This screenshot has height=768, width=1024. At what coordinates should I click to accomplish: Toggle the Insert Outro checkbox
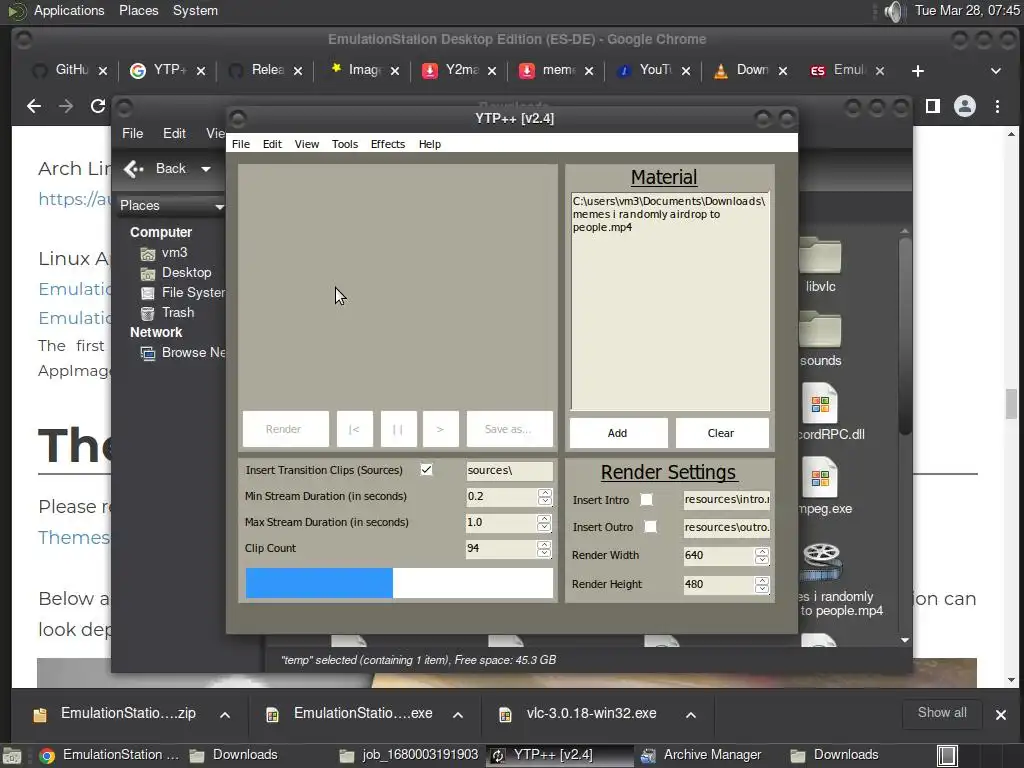click(x=650, y=526)
